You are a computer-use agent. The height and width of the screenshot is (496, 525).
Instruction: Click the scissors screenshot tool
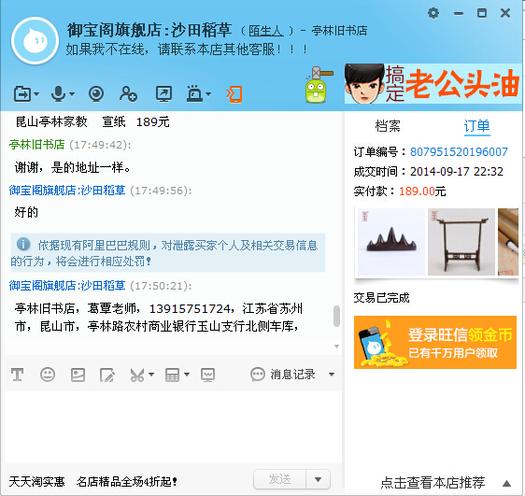pyautogui.click(x=137, y=375)
